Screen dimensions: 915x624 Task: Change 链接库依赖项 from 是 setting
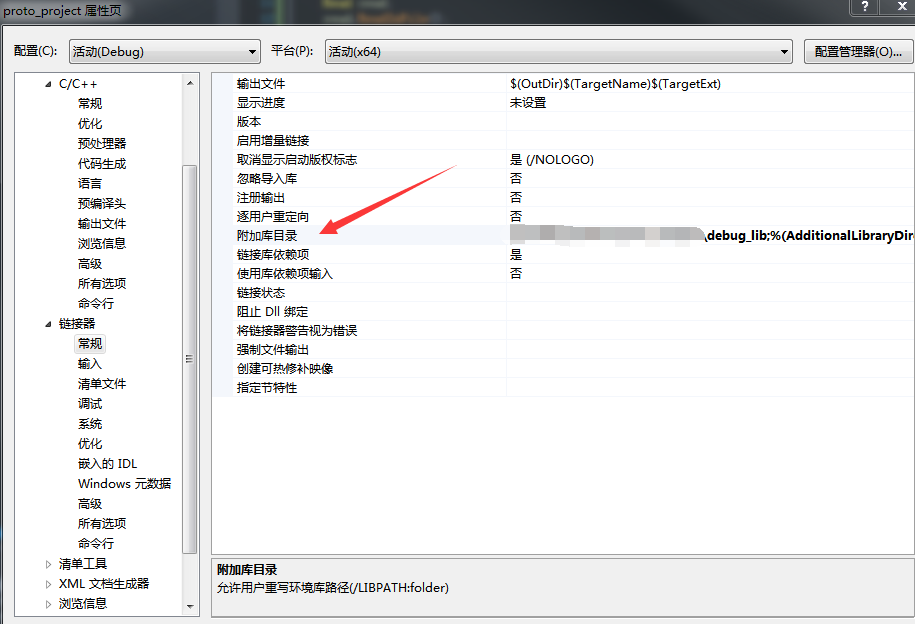(516, 254)
